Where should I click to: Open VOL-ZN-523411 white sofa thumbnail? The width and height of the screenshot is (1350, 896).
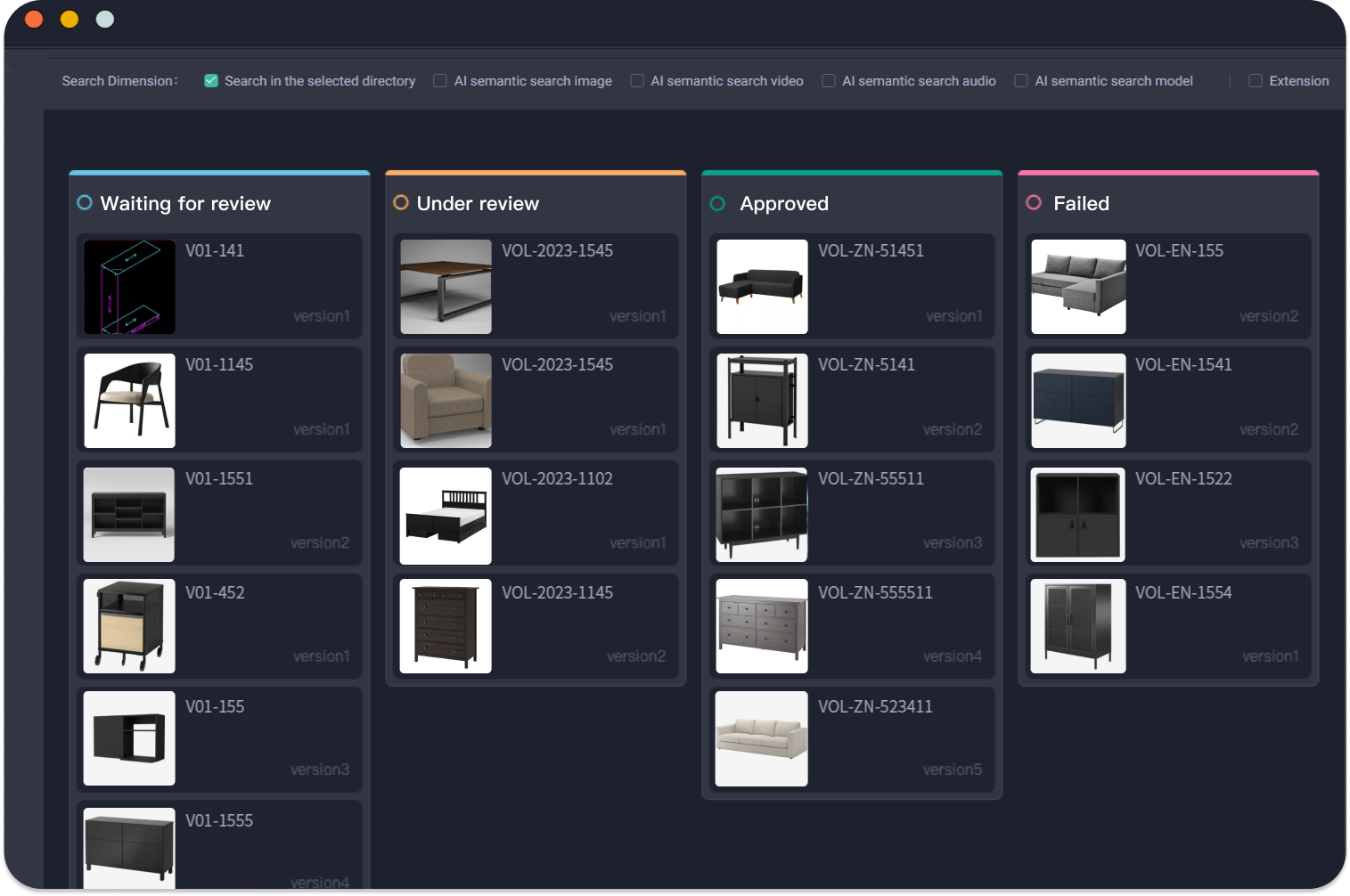pyautogui.click(x=762, y=739)
